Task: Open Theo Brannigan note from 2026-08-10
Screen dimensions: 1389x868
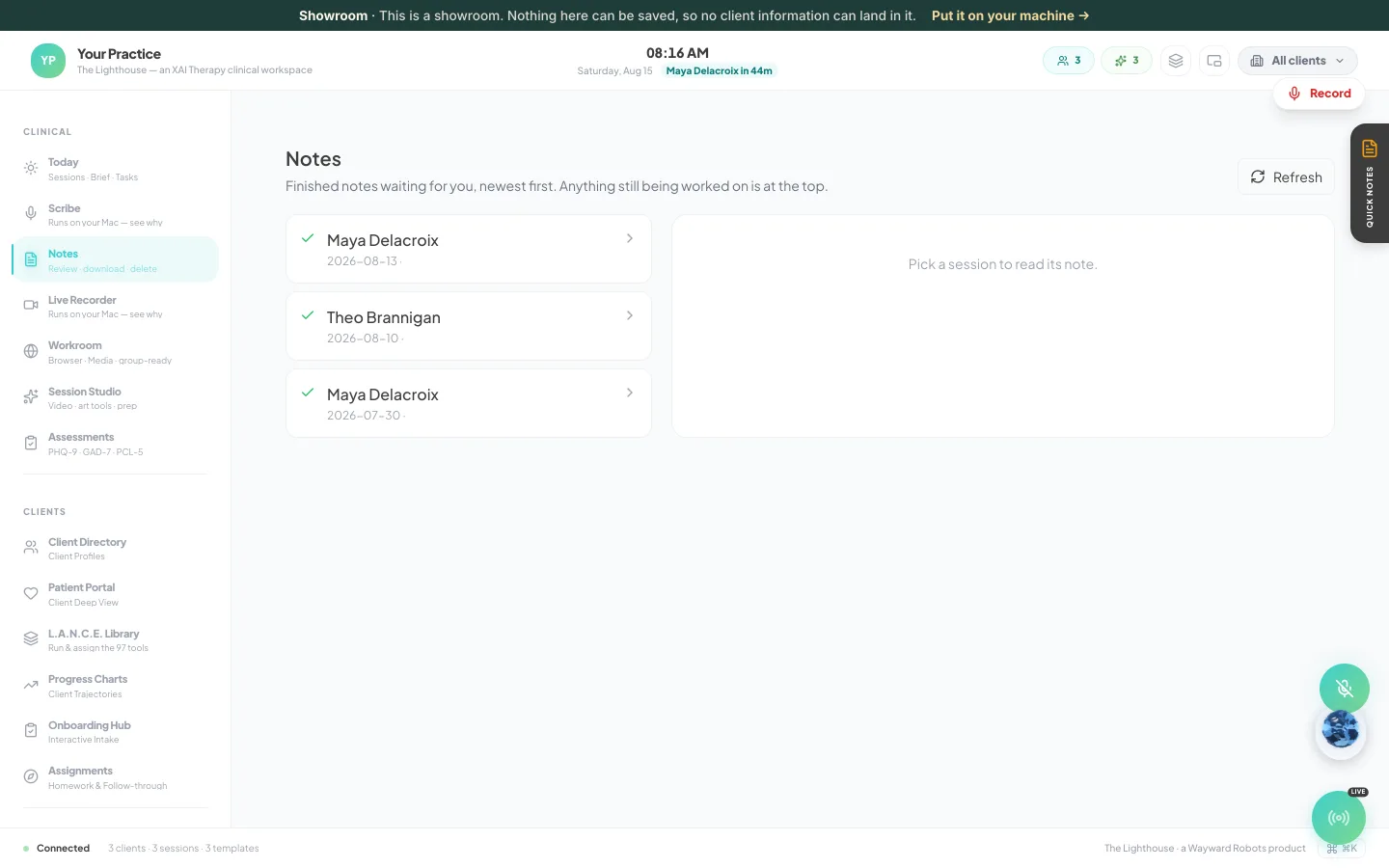Action: click(469, 326)
